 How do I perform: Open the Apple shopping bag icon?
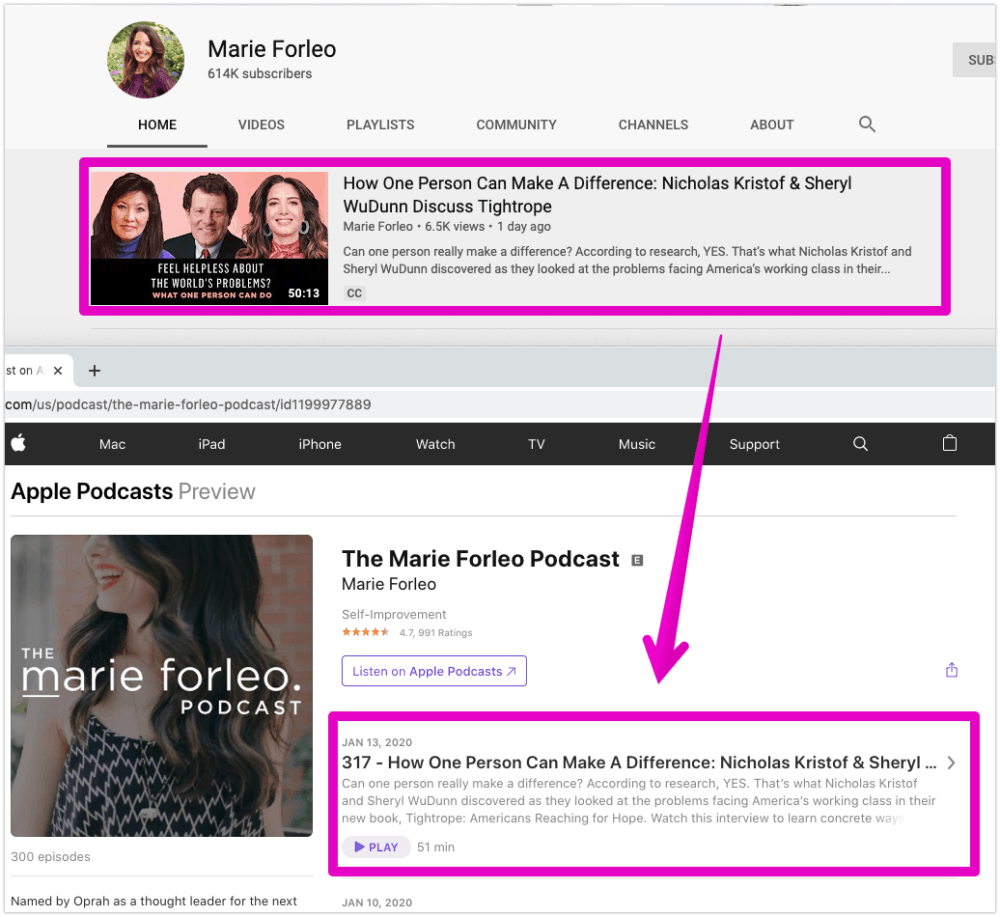[x=949, y=443]
